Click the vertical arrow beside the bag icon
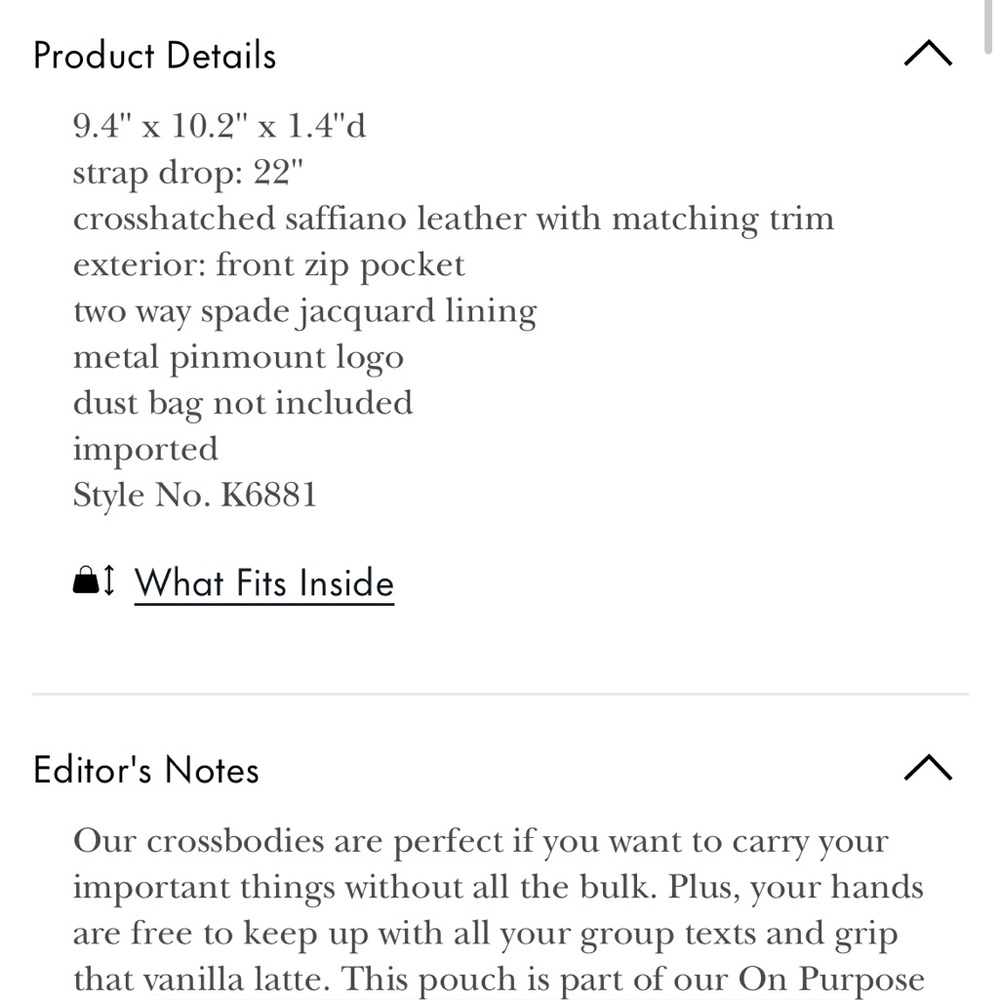This screenshot has height=1000, width=1000. coord(109,580)
